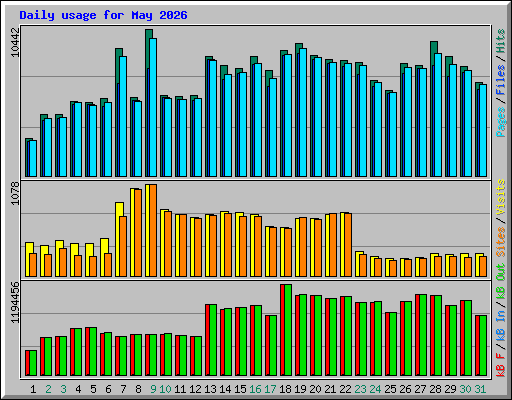
Task: Click day 30 on the x-axis
Action: [465, 389]
